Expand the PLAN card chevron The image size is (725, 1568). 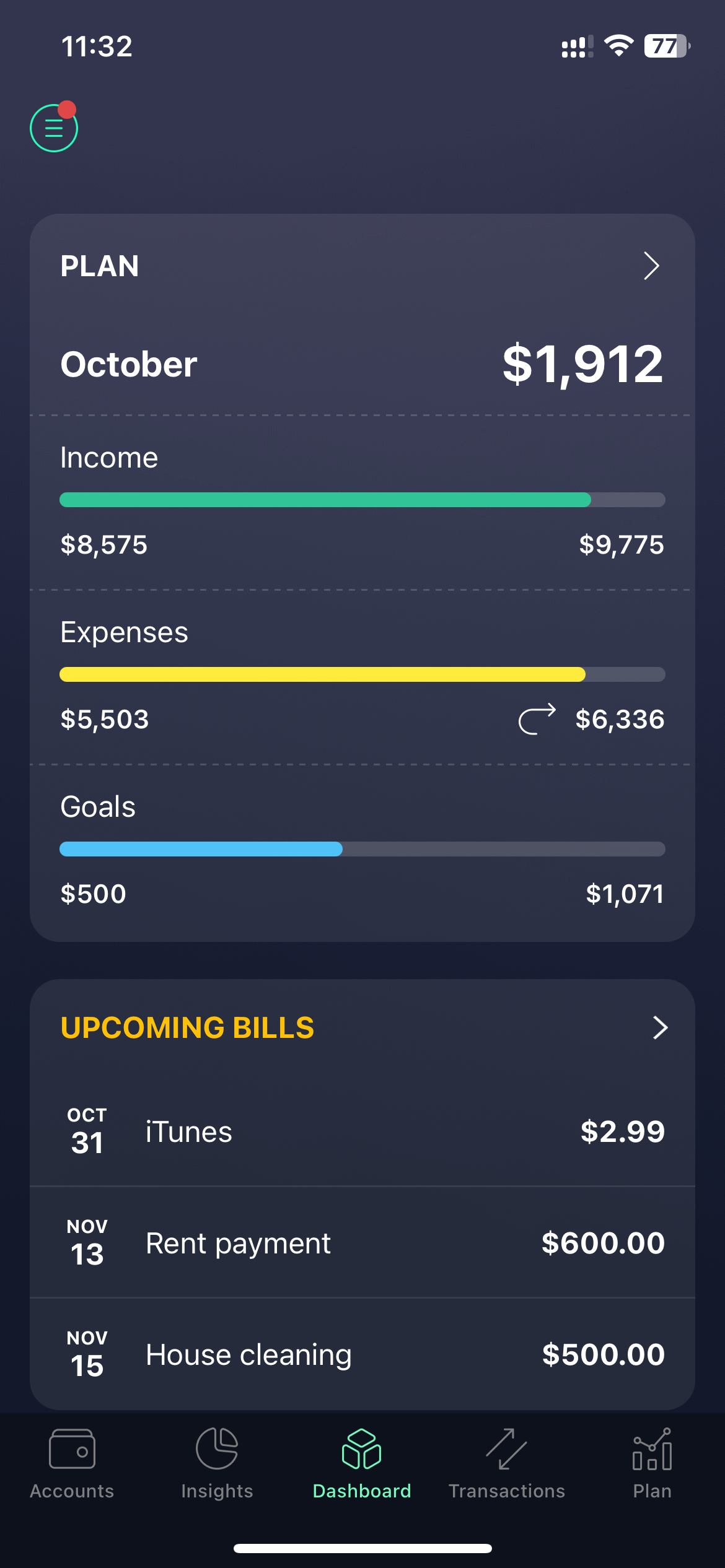click(651, 266)
